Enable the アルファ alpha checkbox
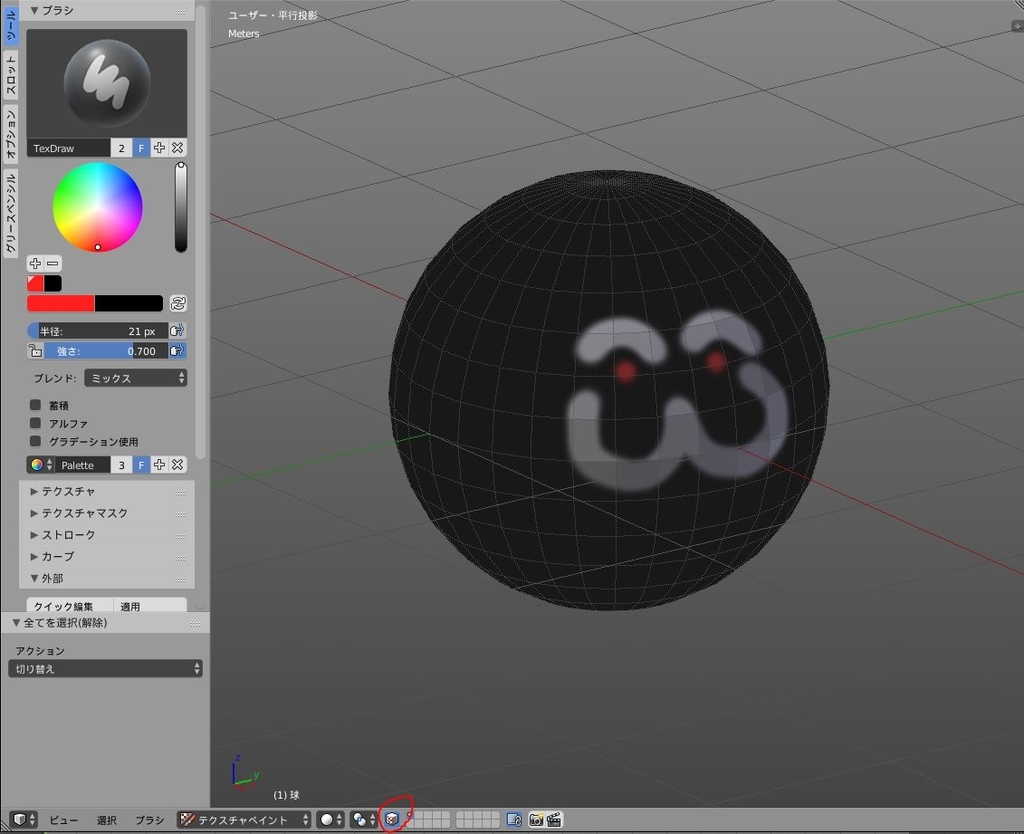The height and width of the screenshot is (834, 1024). (35, 423)
